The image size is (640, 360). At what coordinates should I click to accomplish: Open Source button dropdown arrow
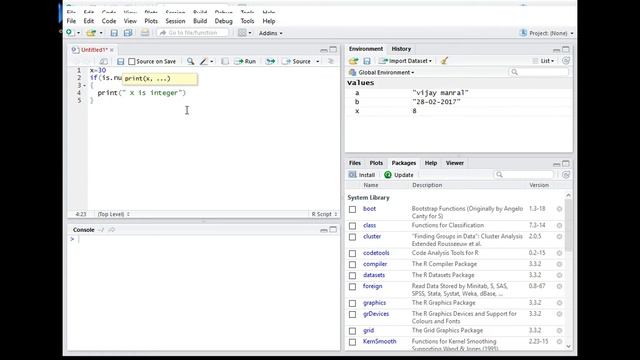(318, 61)
